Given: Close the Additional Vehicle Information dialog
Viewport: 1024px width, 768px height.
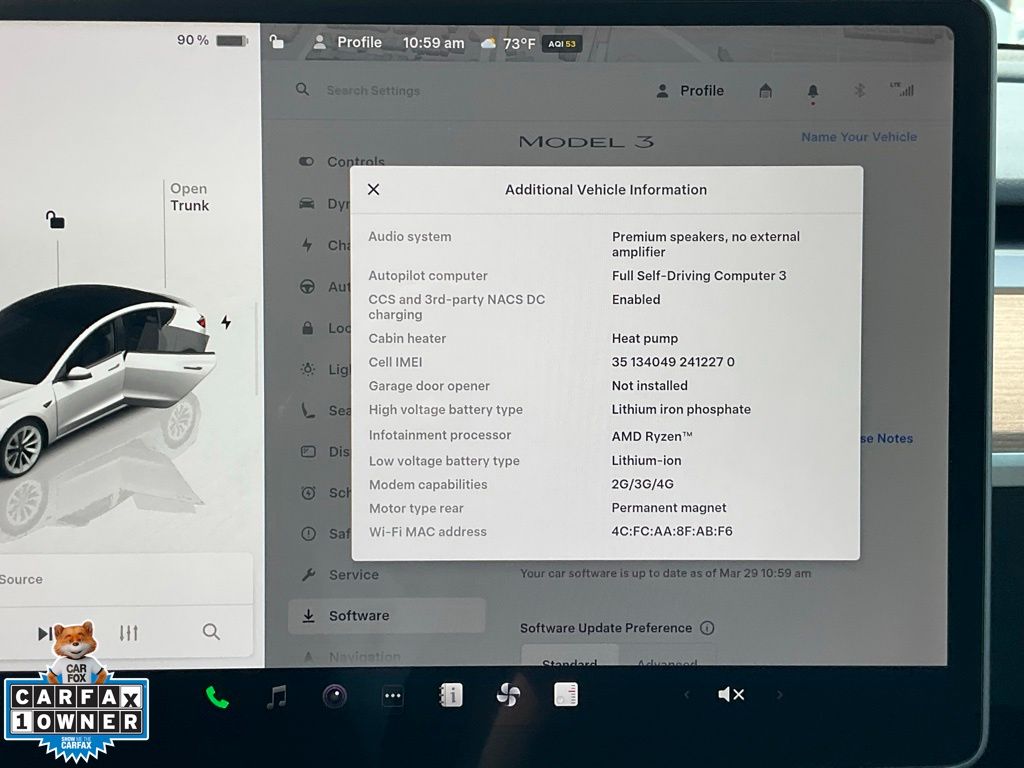Looking at the screenshot, I should point(373,190).
